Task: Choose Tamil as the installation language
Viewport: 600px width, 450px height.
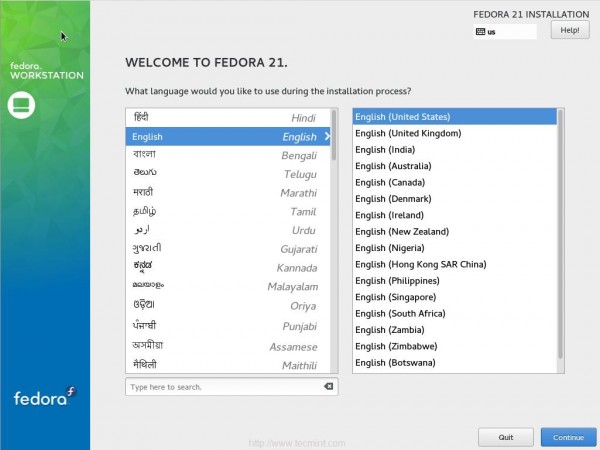Action: pos(228,211)
